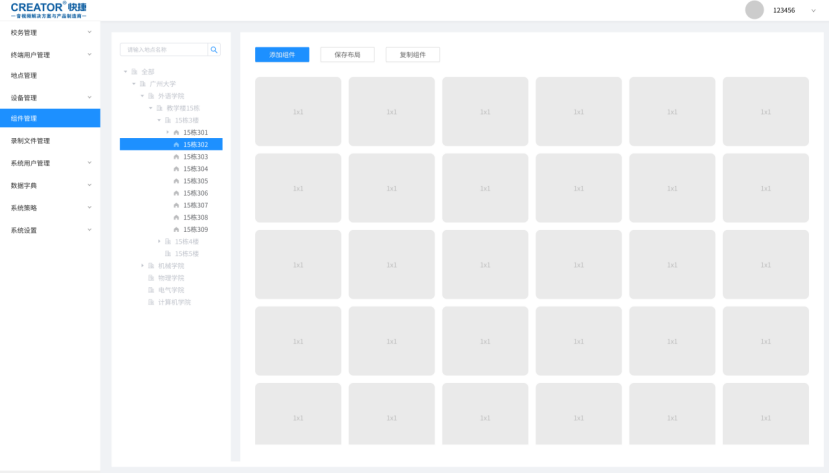Open the account dropdown next to 123456
Viewport: 829px width, 473px height.
(x=813, y=11)
